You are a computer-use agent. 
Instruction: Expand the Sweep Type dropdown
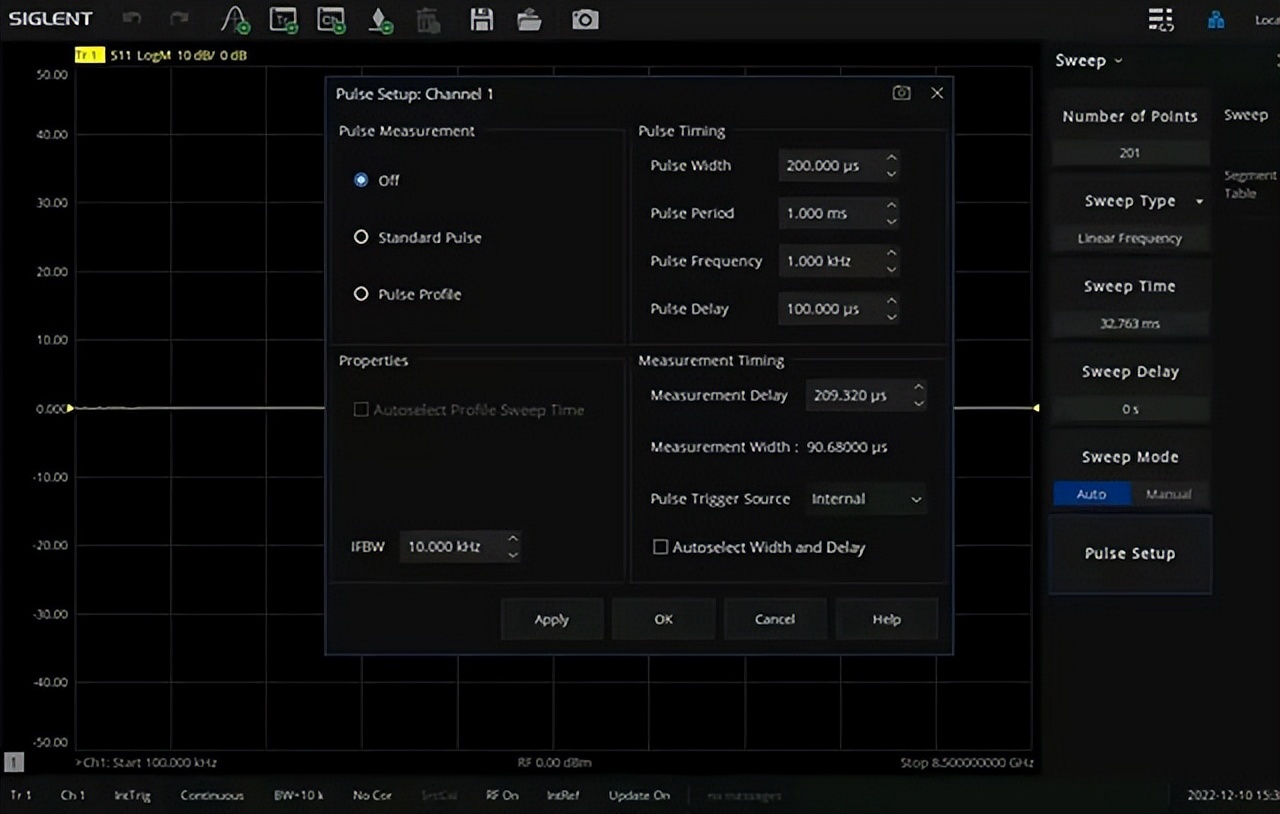pos(1199,201)
